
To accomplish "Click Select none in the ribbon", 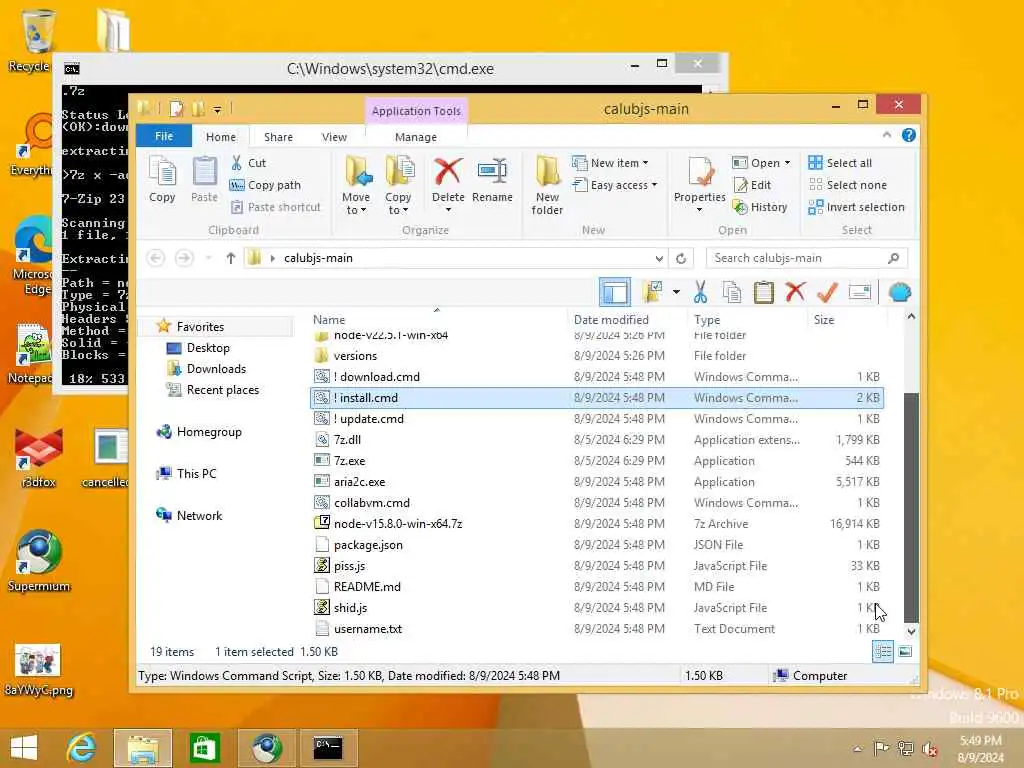I will coord(848,185).
